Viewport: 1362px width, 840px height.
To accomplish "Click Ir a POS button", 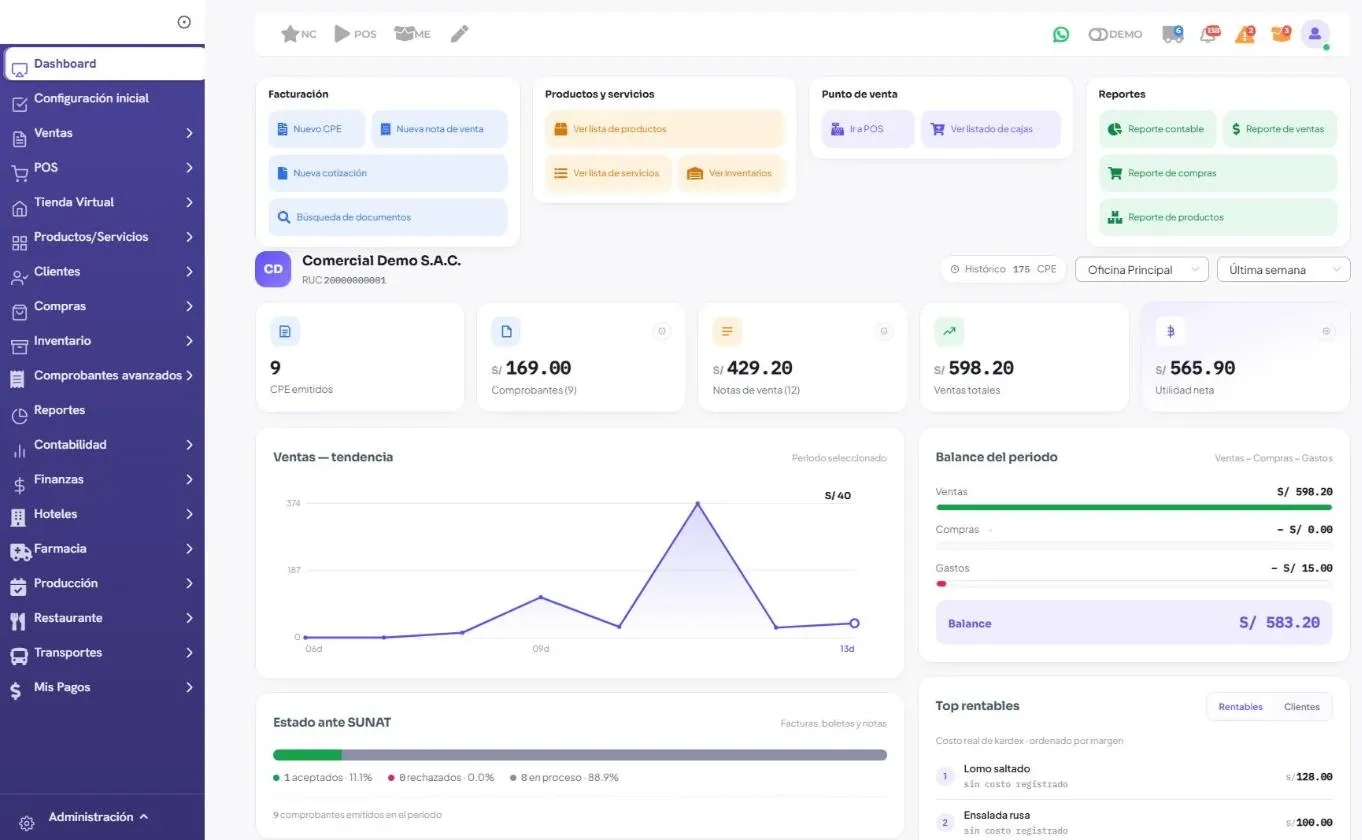I will coord(868,129).
